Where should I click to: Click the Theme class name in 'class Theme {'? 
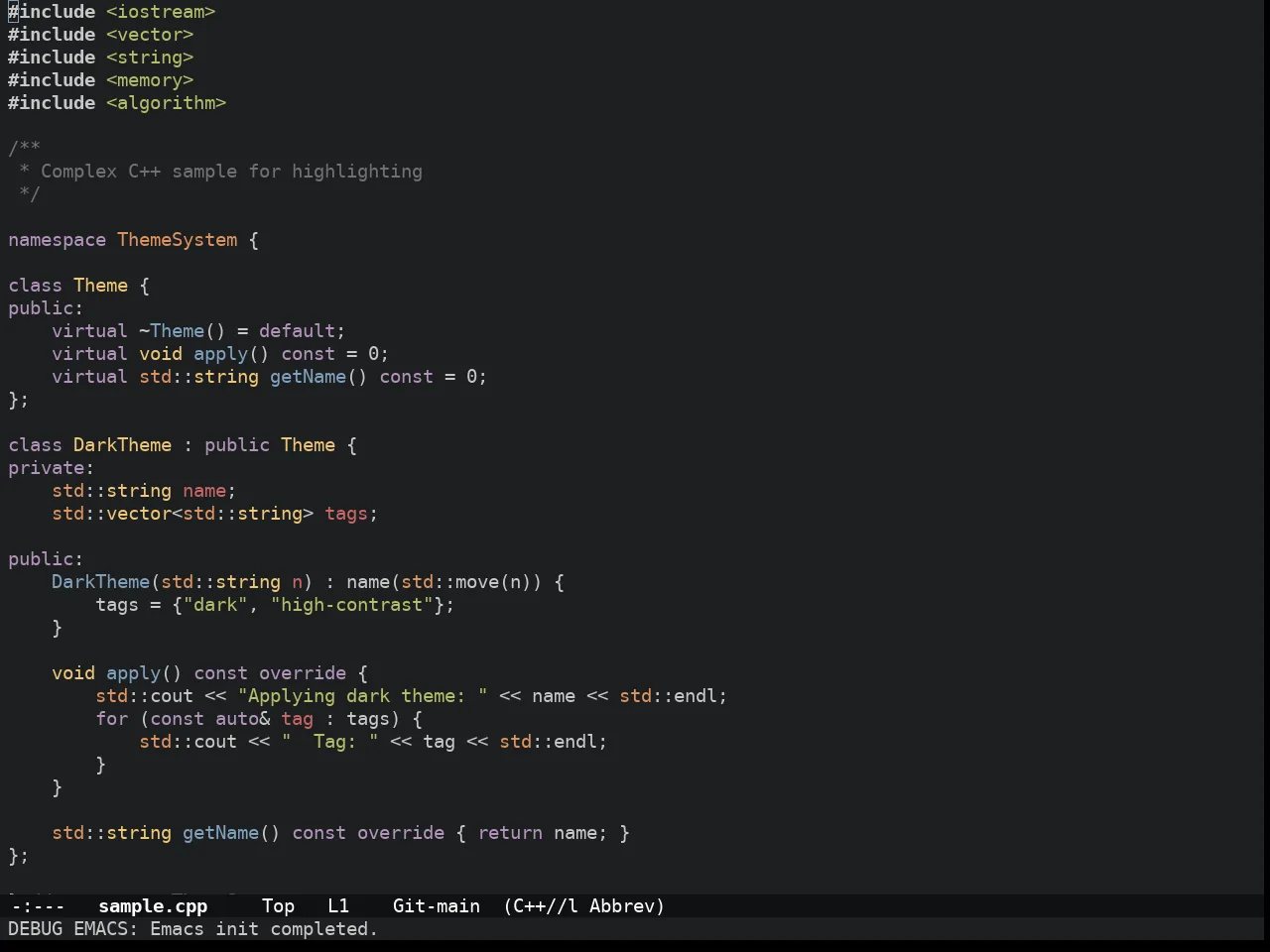pos(100,286)
